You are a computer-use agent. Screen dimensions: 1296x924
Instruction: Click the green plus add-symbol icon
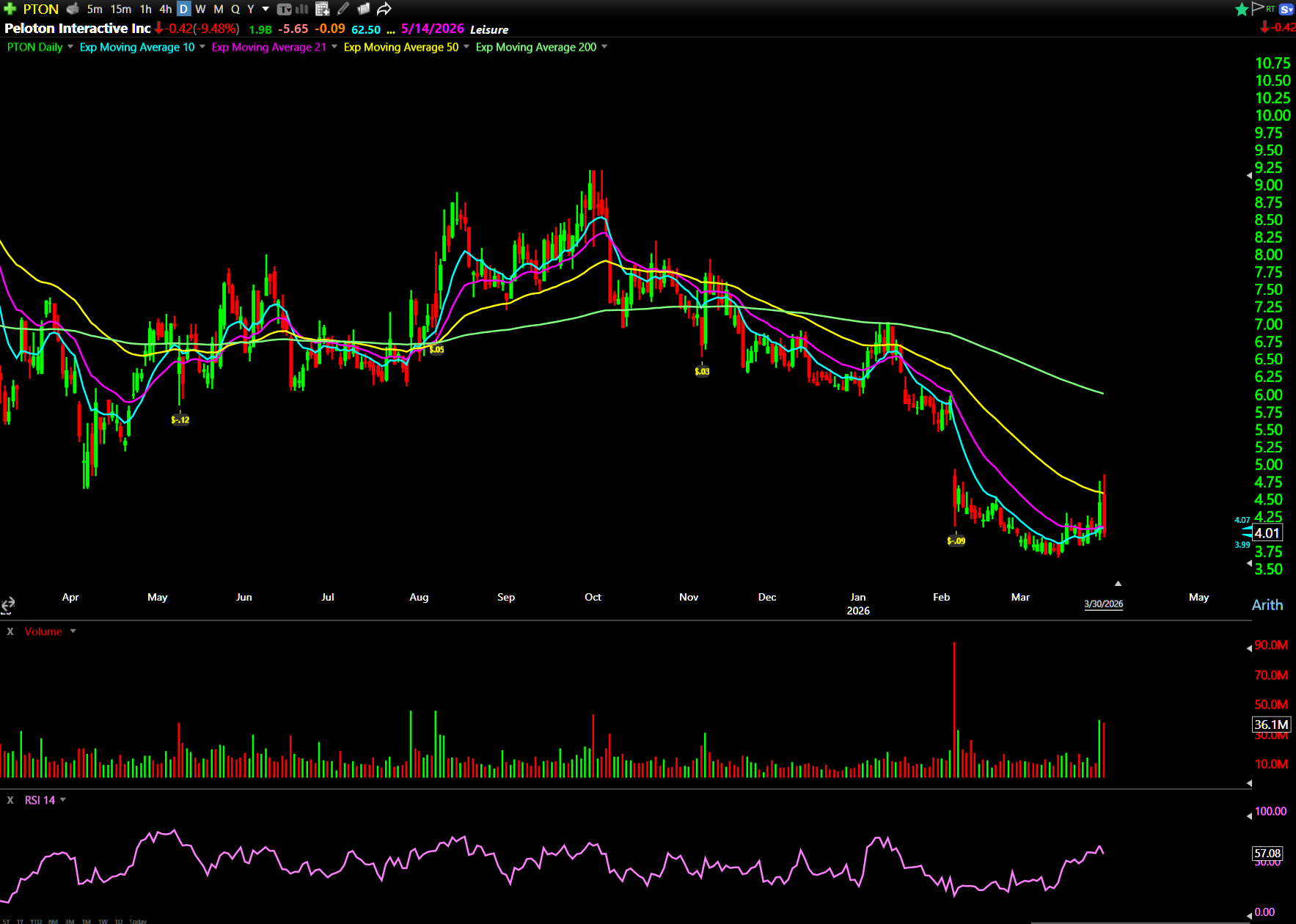click(10, 9)
